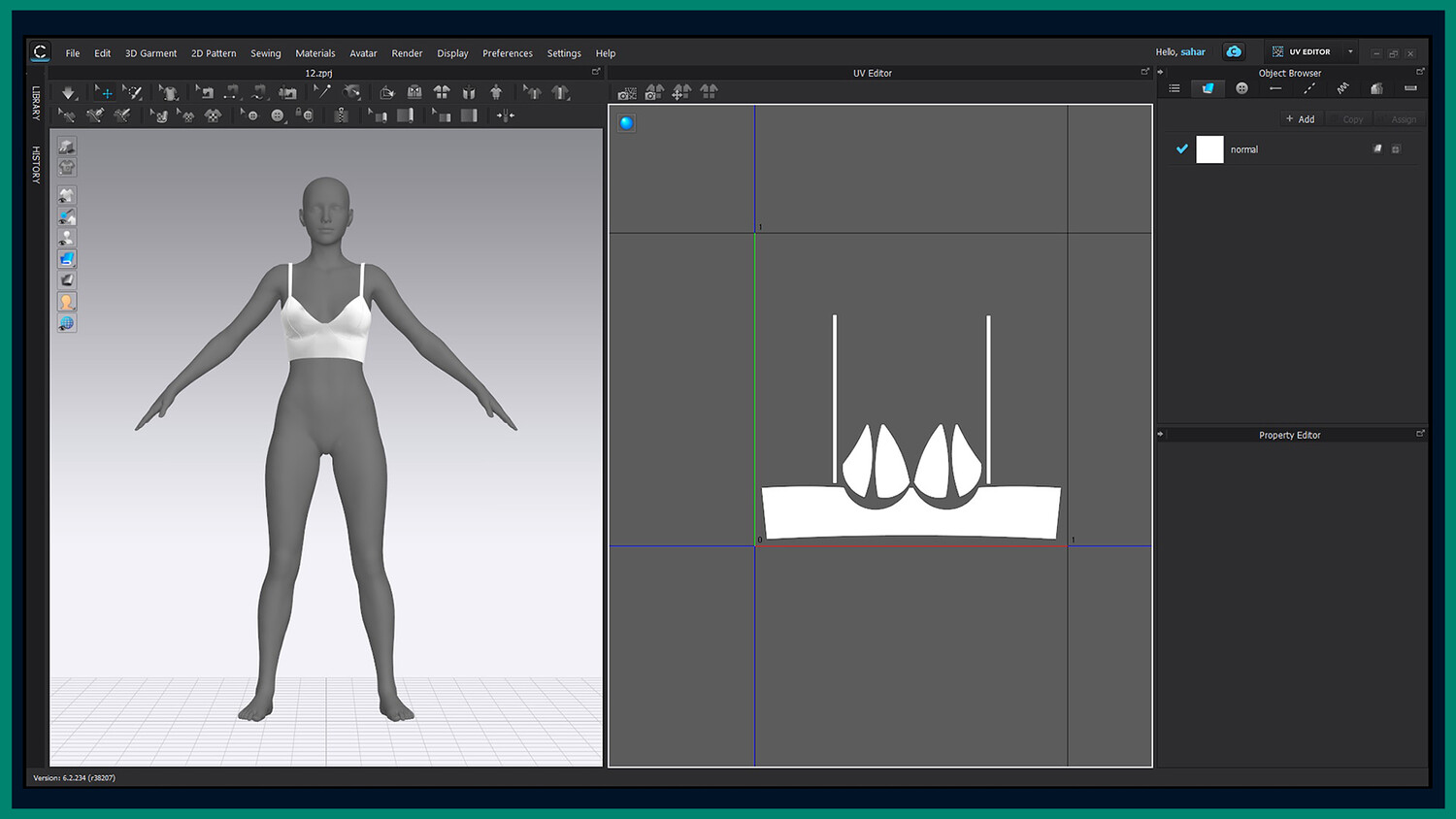Image resolution: width=1456 pixels, height=819 pixels.
Task: Click the blue sphere in UV Editor
Action: [626, 122]
